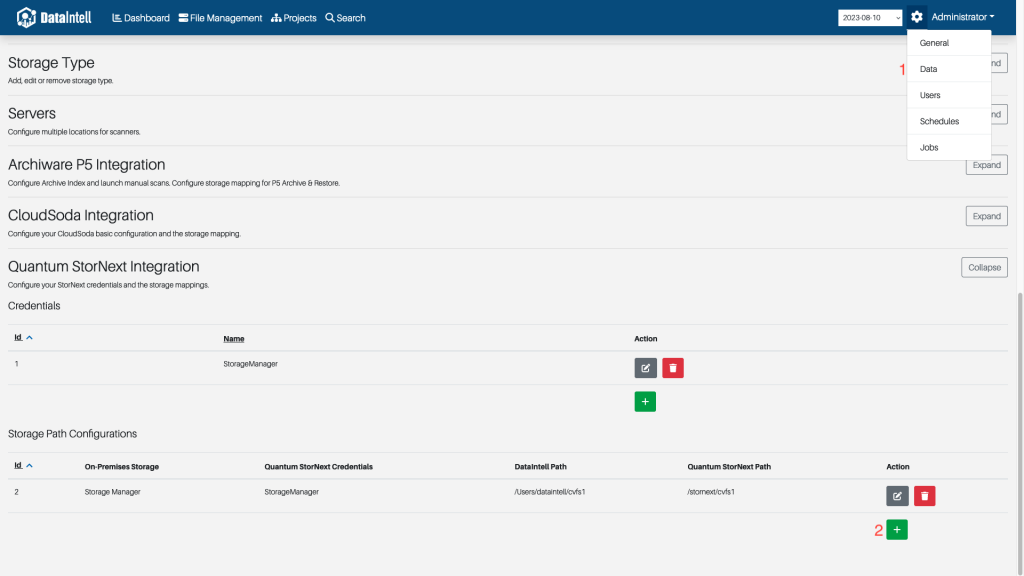1024x576 pixels.
Task: Select Users from settings menu
Action: [949, 95]
